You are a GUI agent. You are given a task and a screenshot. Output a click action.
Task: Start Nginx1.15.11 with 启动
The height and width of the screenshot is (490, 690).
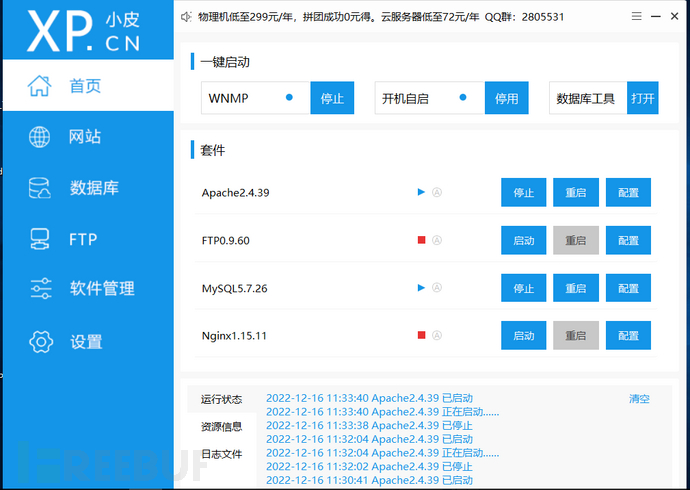click(524, 336)
